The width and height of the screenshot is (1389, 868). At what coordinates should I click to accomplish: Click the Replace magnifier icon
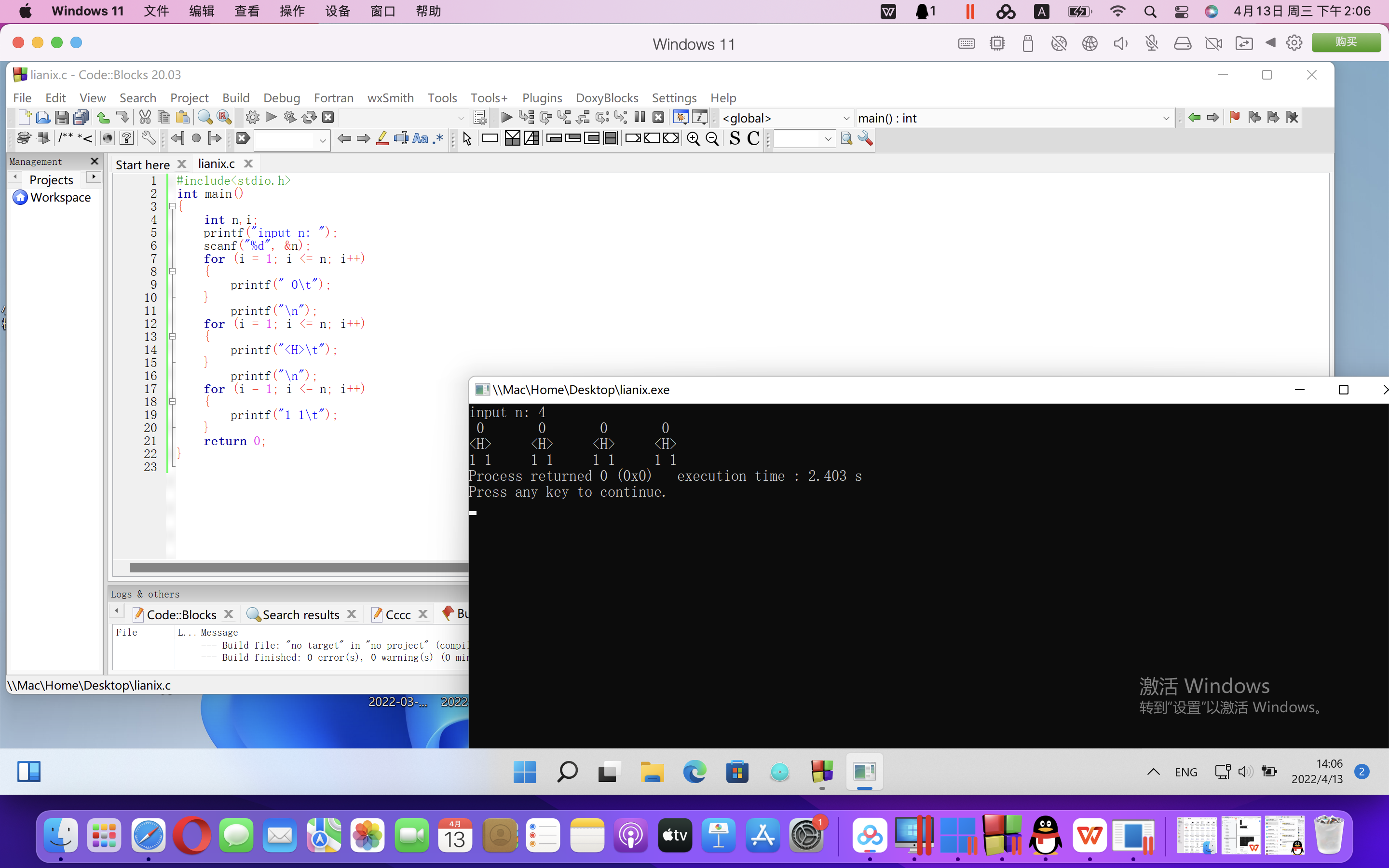coord(224,118)
